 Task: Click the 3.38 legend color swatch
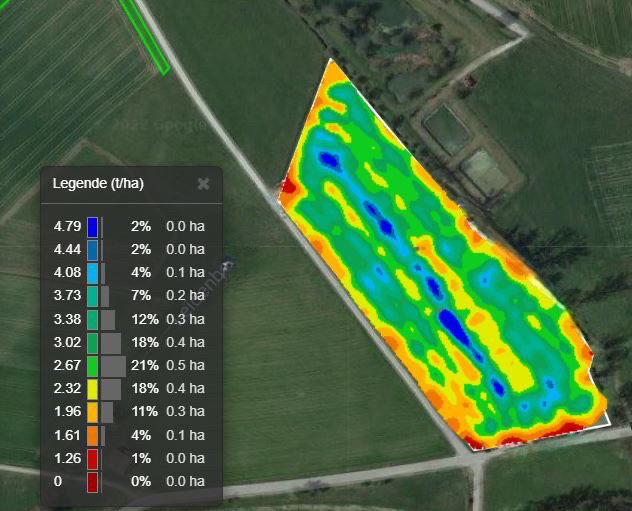coord(92,319)
